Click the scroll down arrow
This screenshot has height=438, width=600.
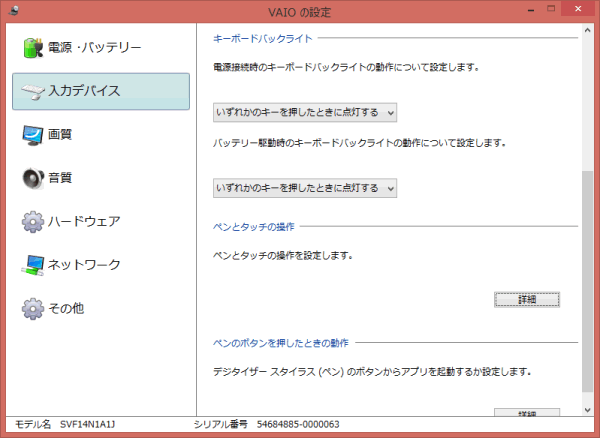pyautogui.click(x=588, y=410)
